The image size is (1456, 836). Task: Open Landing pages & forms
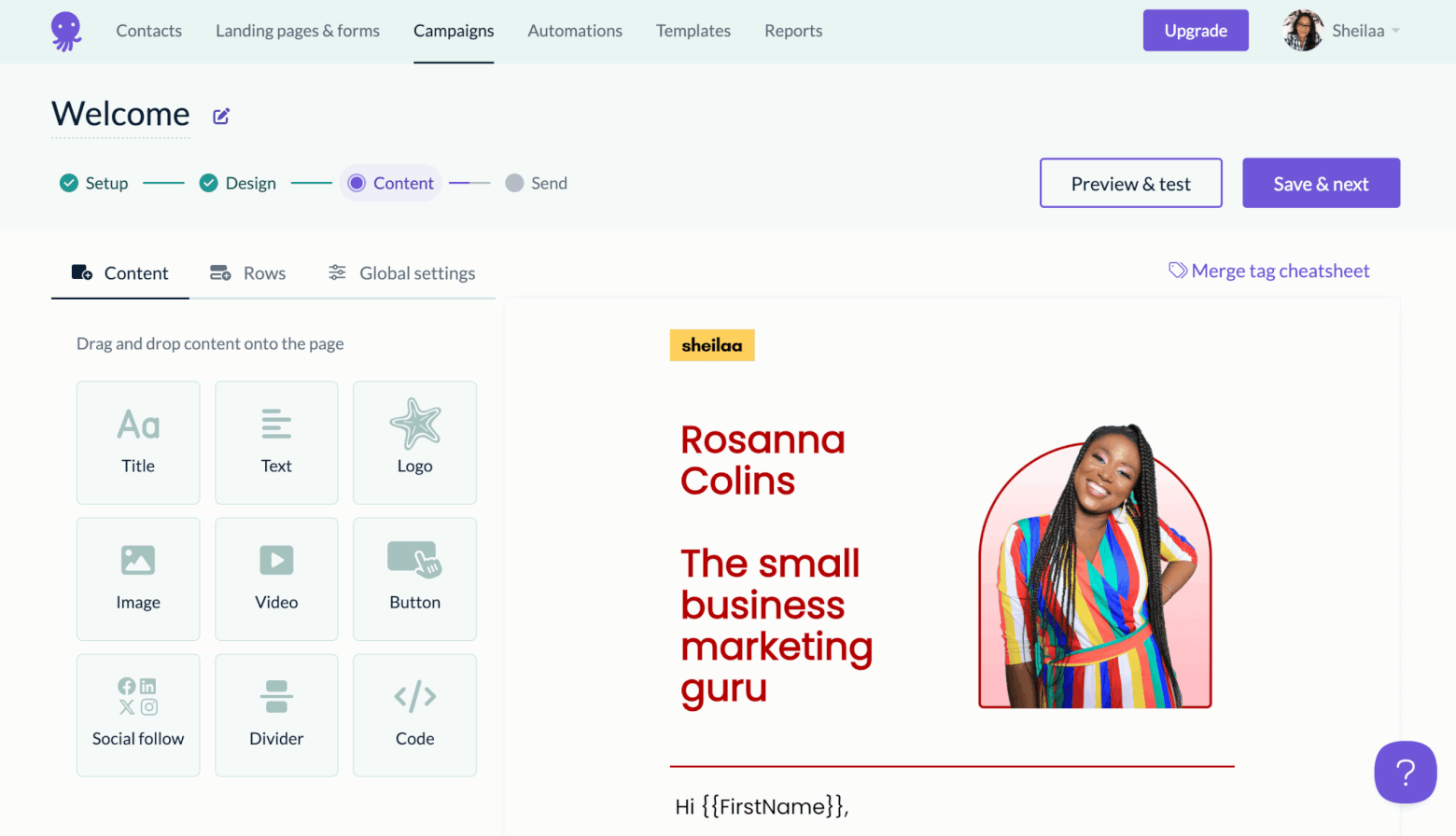[298, 31]
